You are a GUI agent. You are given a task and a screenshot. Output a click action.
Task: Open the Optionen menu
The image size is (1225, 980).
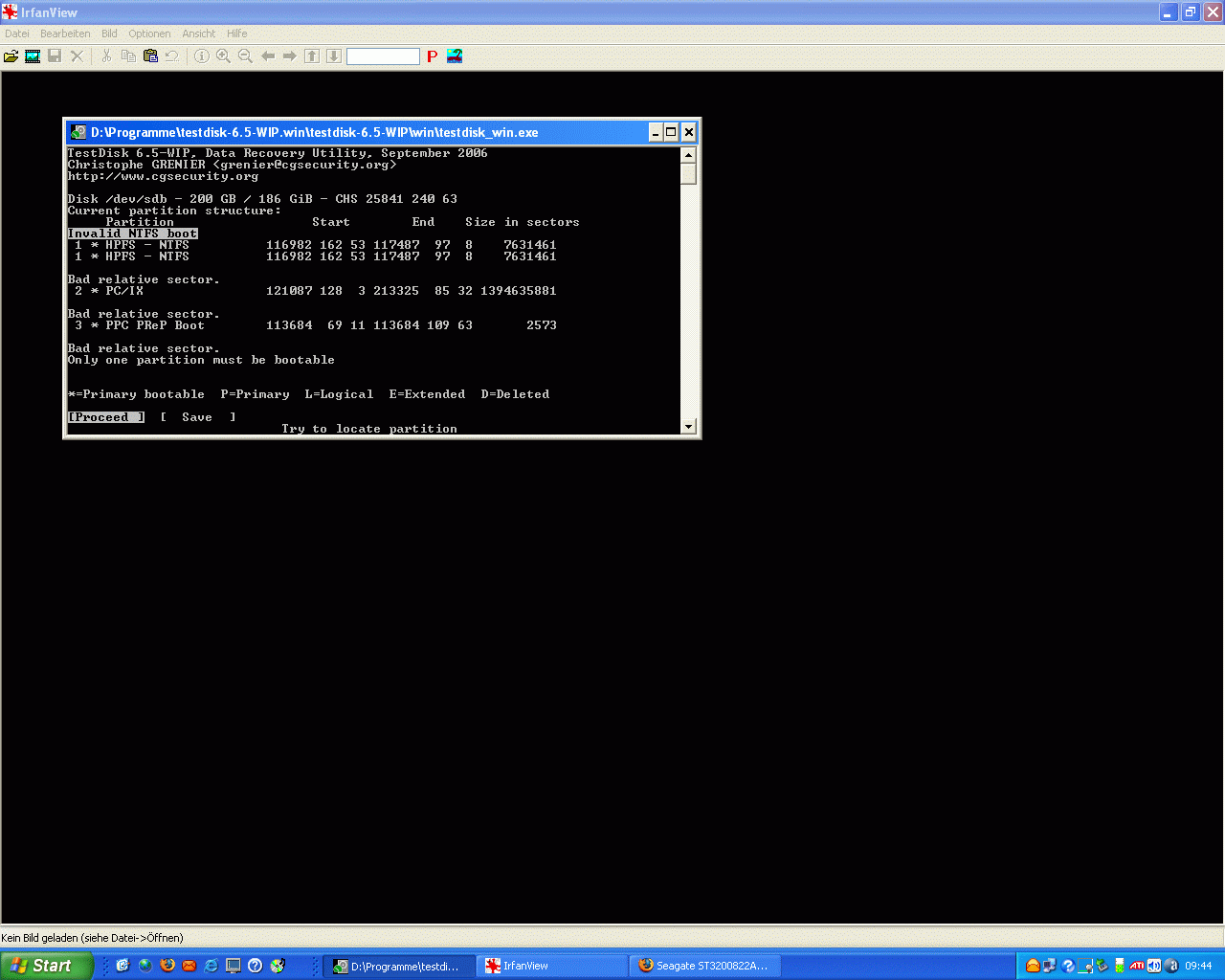150,33
